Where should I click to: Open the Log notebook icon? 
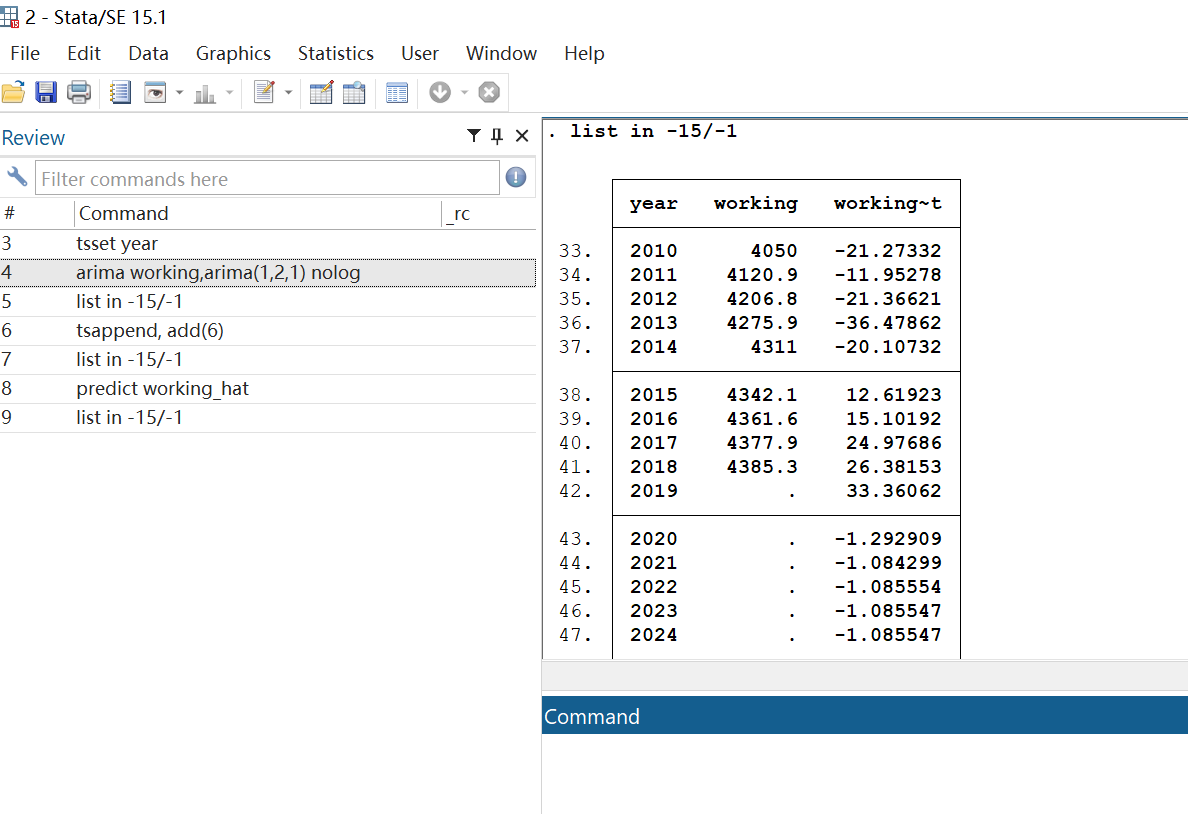coord(120,93)
